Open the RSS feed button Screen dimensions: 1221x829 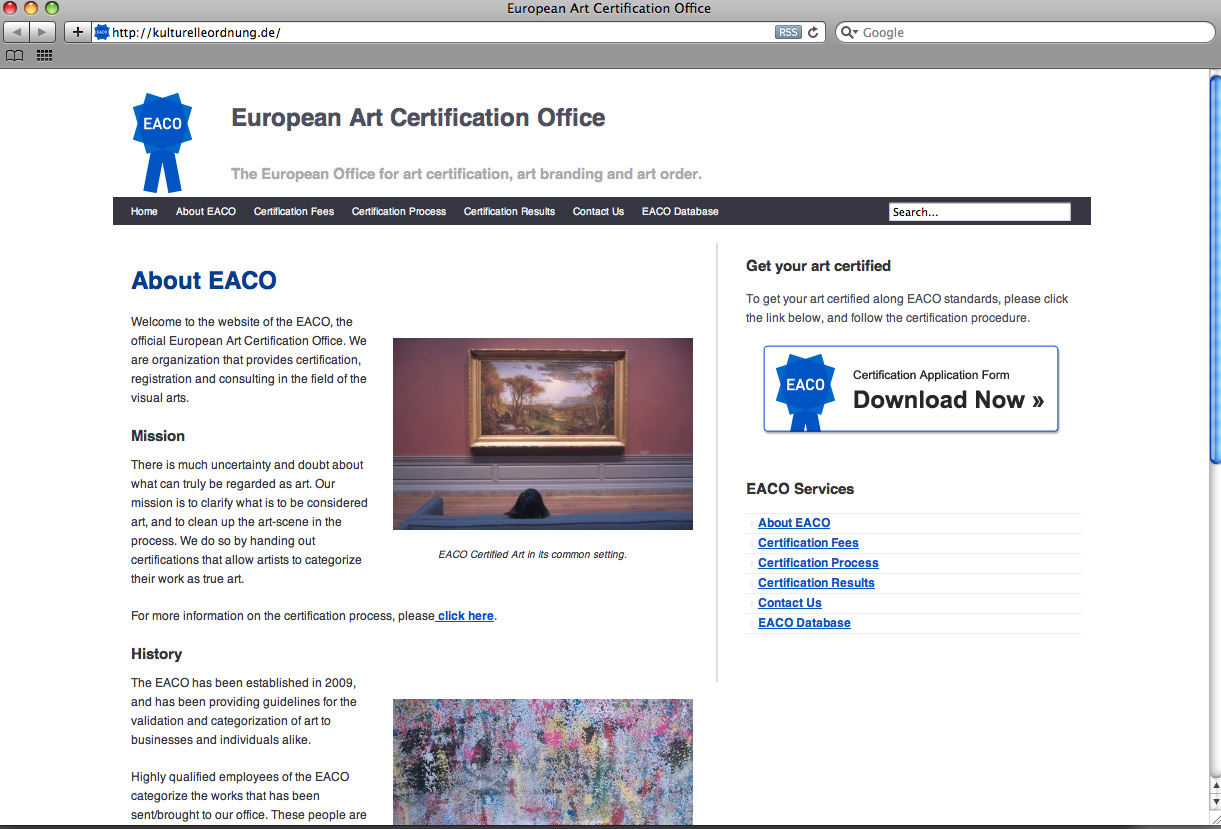click(788, 32)
